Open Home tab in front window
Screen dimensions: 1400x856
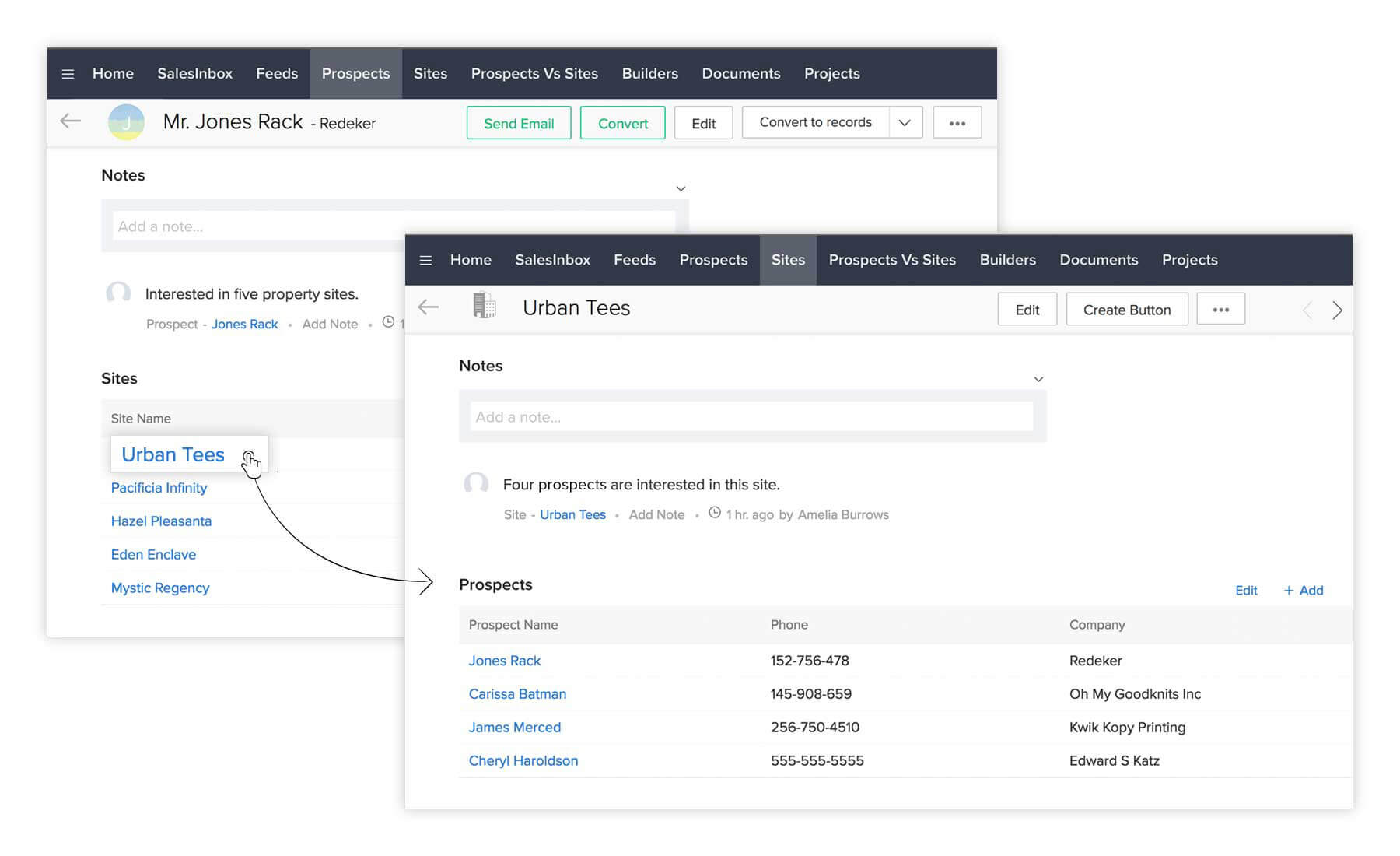tap(471, 260)
